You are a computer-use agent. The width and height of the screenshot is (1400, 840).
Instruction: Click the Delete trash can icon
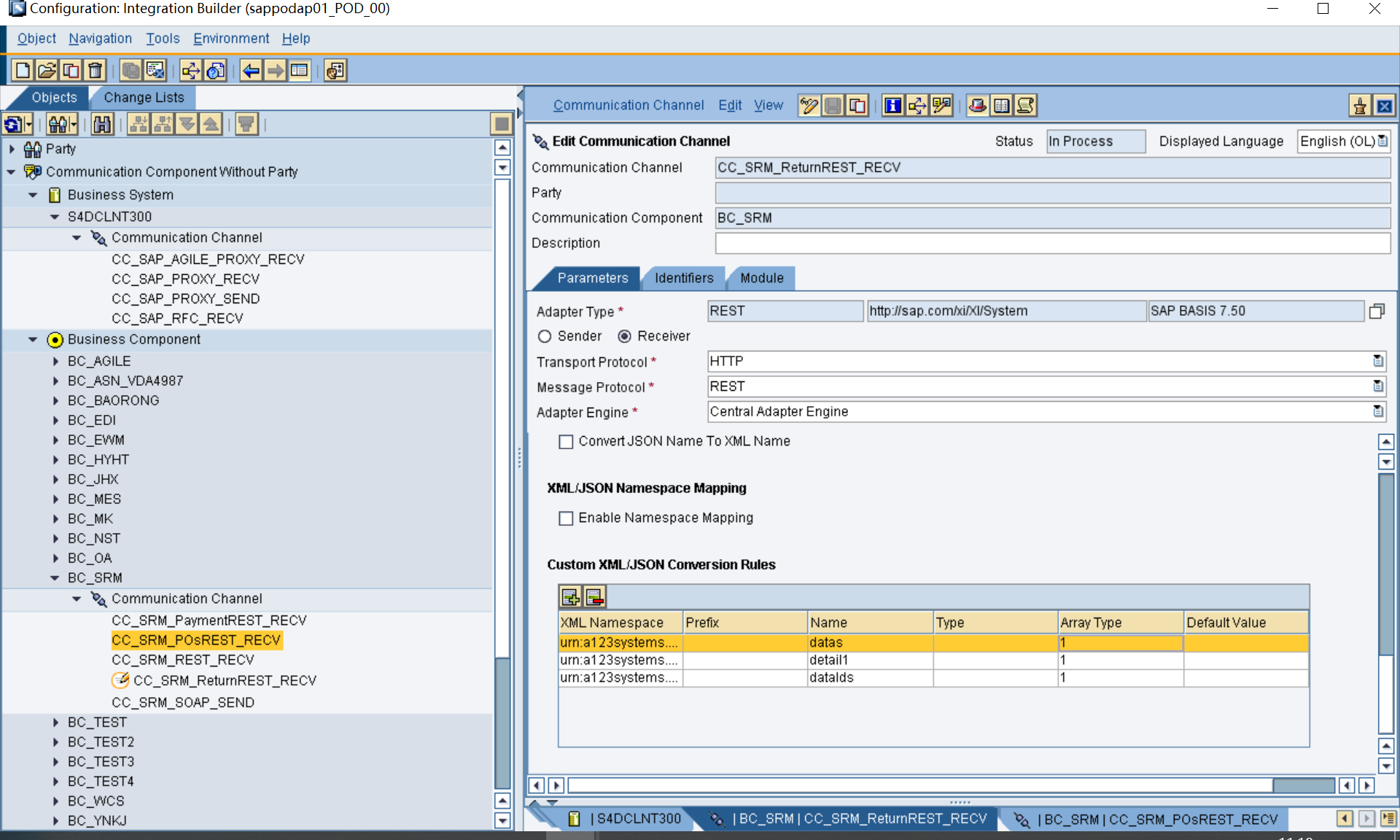click(x=95, y=70)
